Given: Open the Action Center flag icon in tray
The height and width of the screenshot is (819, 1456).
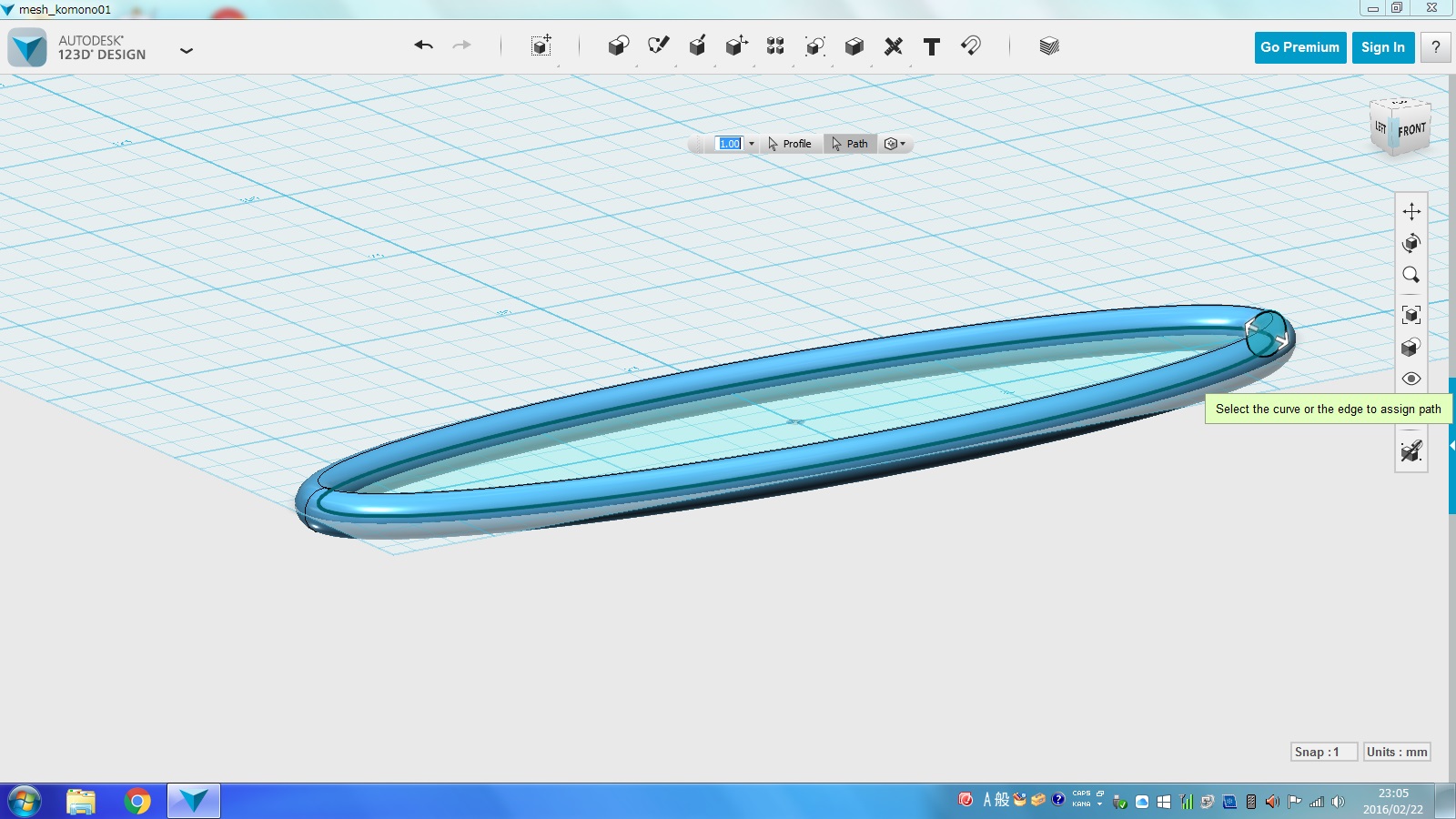Looking at the screenshot, I should (1294, 802).
